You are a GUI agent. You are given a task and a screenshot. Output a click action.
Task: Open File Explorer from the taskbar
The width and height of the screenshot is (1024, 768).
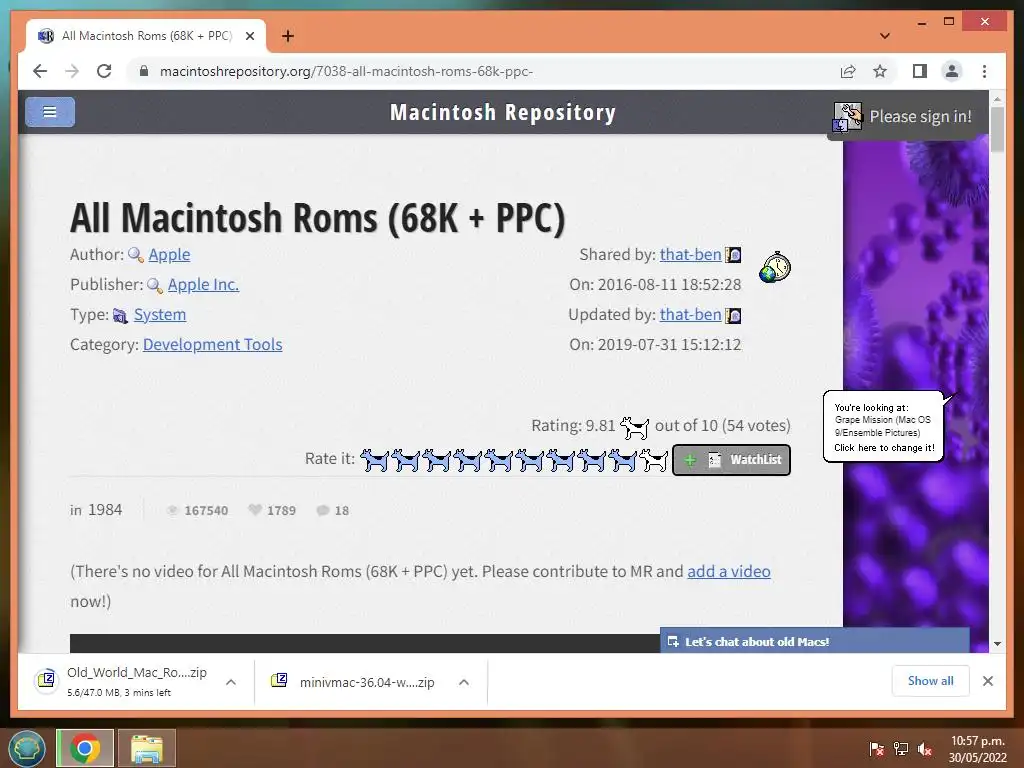coord(147,748)
